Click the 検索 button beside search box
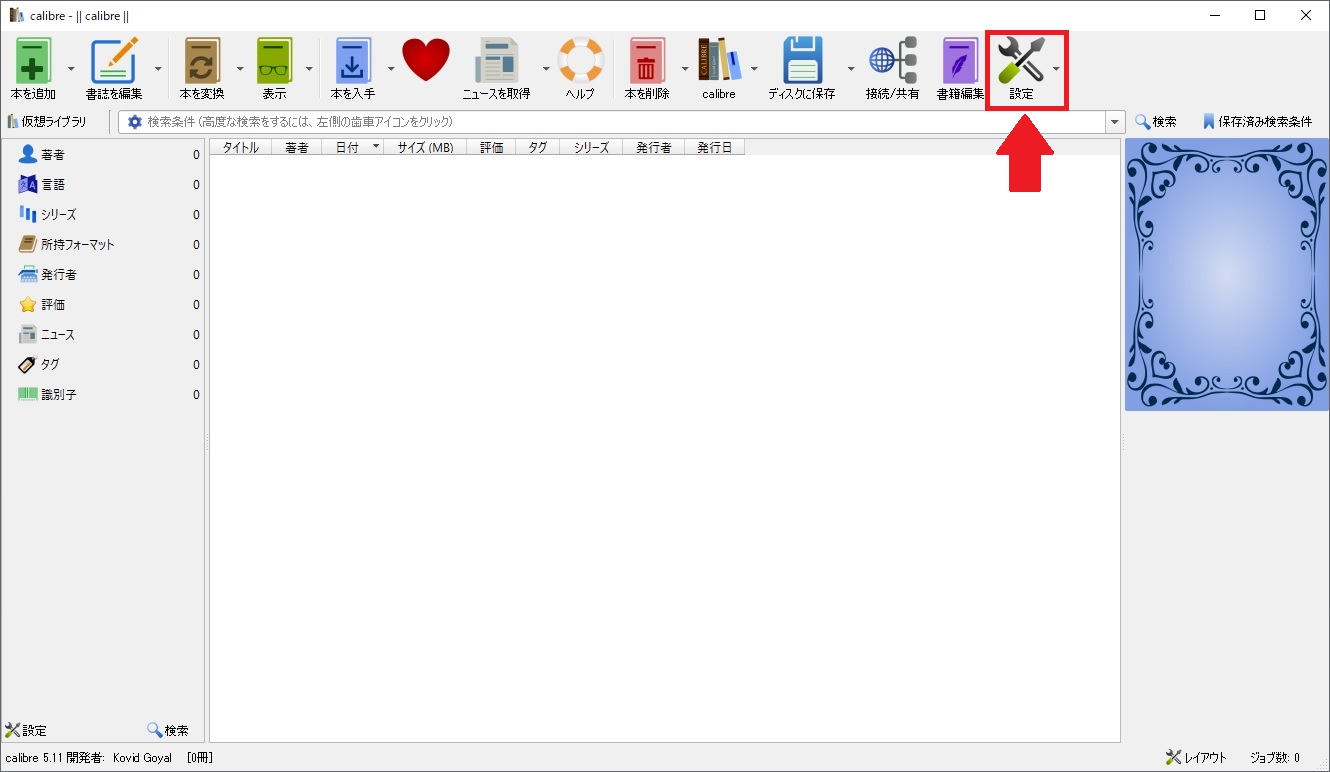Viewport: 1330px width, 772px height. tap(1156, 122)
